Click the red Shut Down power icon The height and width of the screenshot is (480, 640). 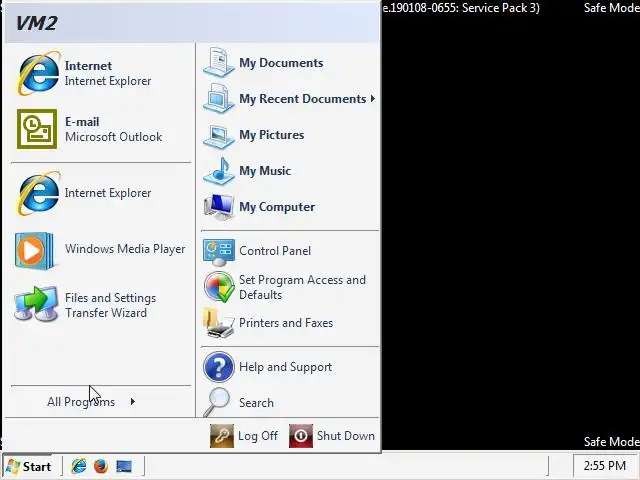pyautogui.click(x=301, y=436)
